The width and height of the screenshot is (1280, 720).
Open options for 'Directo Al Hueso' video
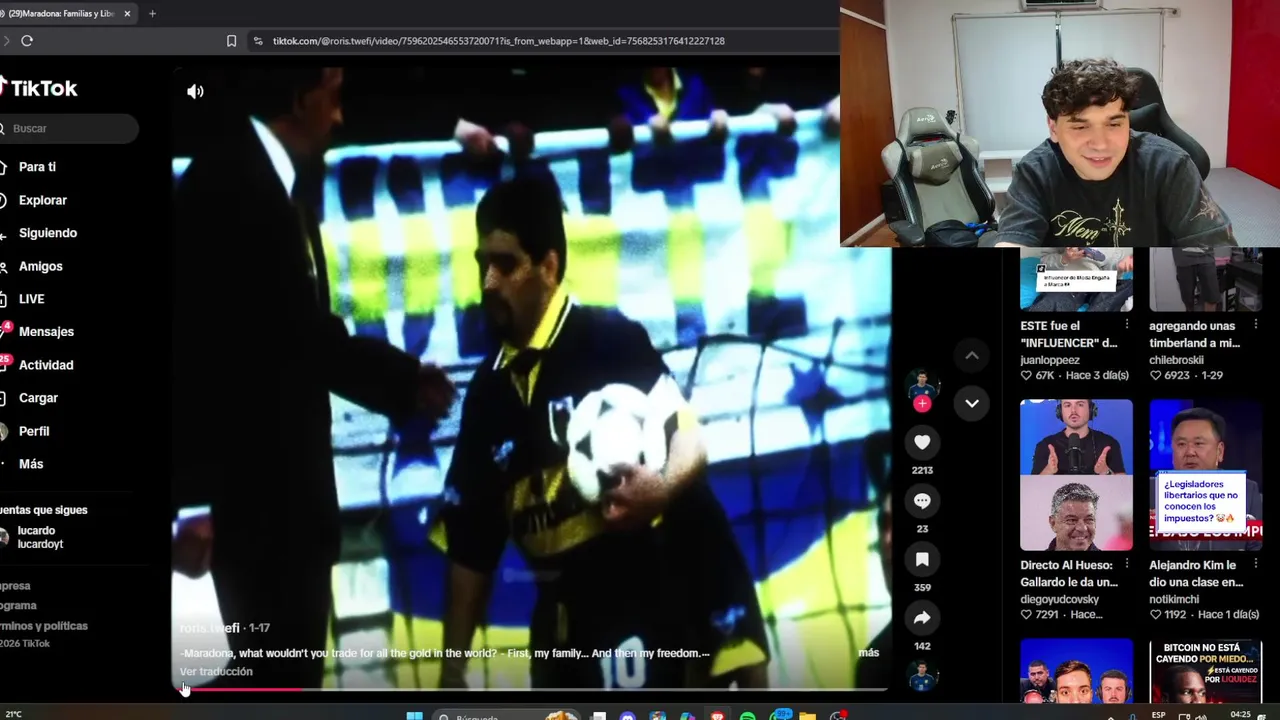[1127, 565]
